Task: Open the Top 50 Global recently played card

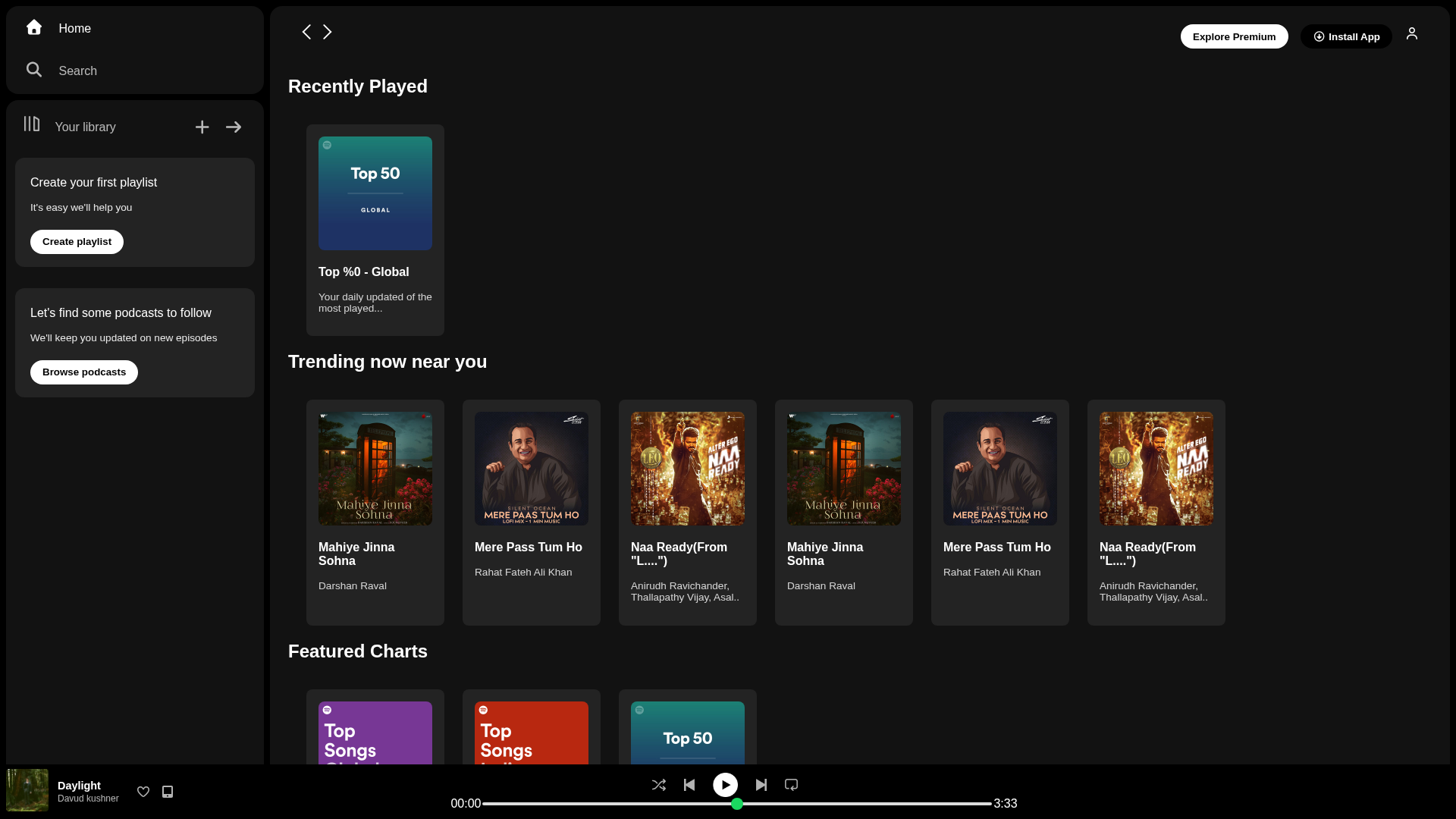Action: [375, 230]
